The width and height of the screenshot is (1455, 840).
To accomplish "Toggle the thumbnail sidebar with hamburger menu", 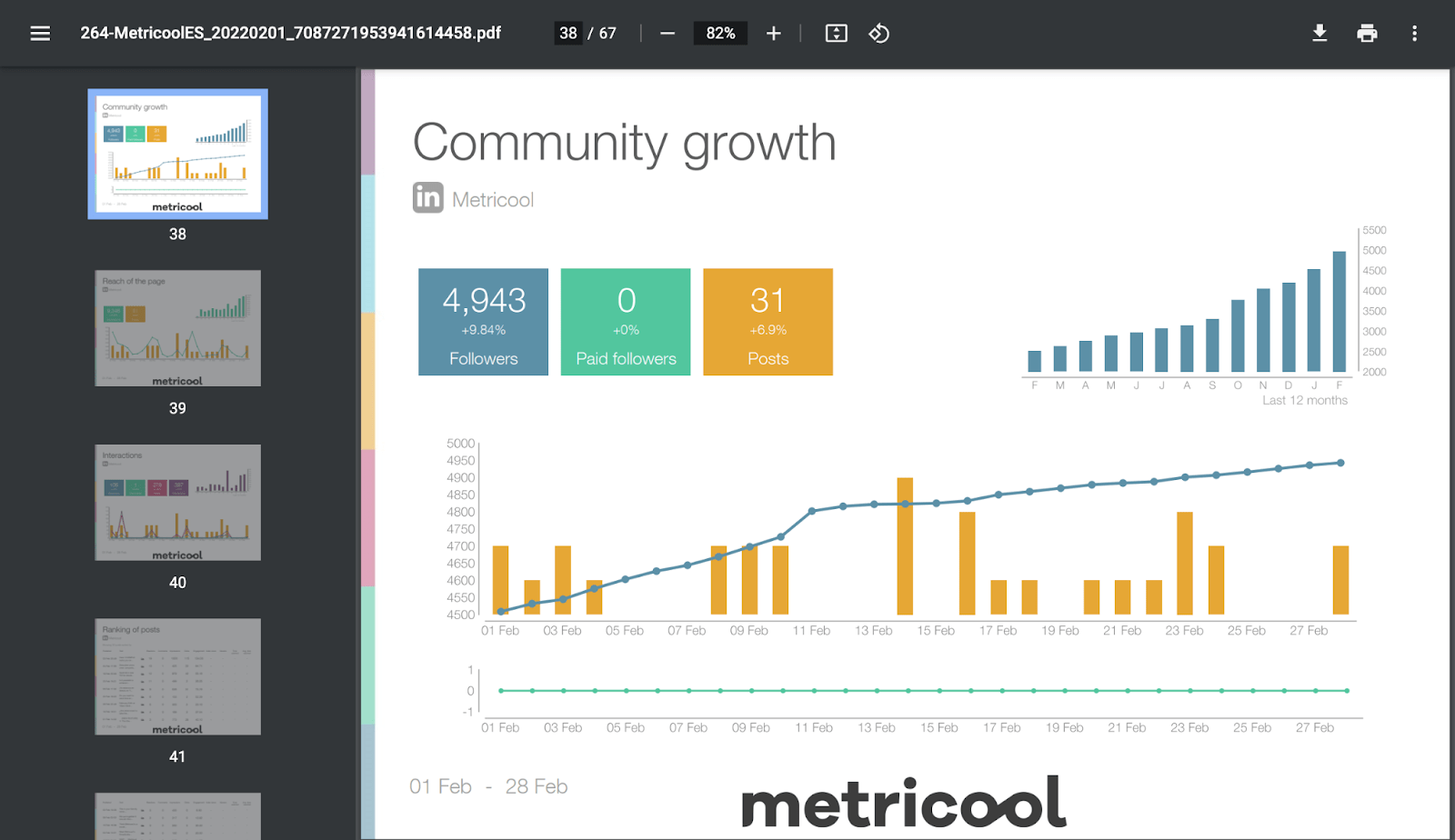I will [40, 33].
